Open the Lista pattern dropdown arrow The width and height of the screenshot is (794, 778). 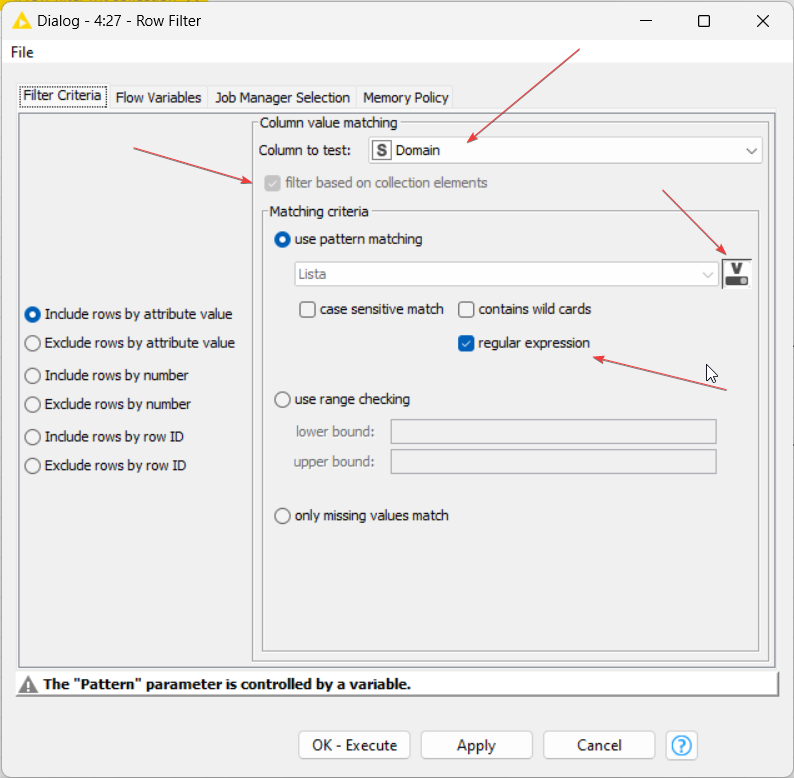point(708,274)
